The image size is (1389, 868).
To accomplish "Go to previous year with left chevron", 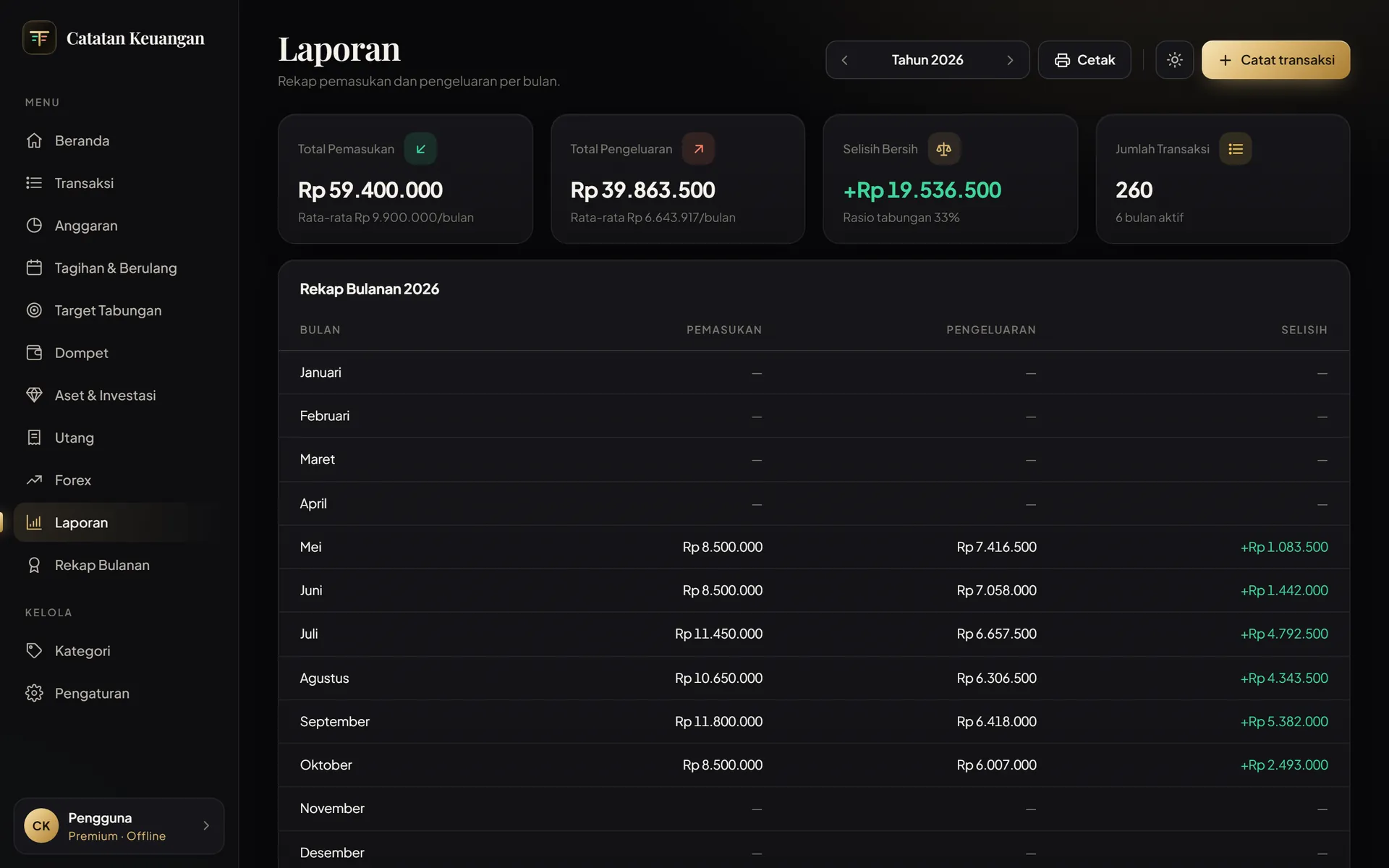I will tap(844, 60).
